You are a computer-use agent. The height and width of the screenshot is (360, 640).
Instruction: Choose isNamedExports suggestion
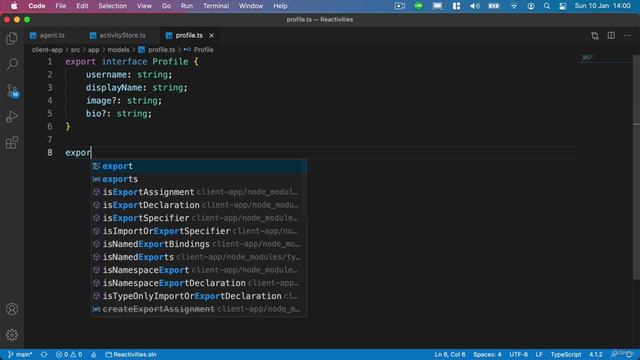[x=199, y=257]
